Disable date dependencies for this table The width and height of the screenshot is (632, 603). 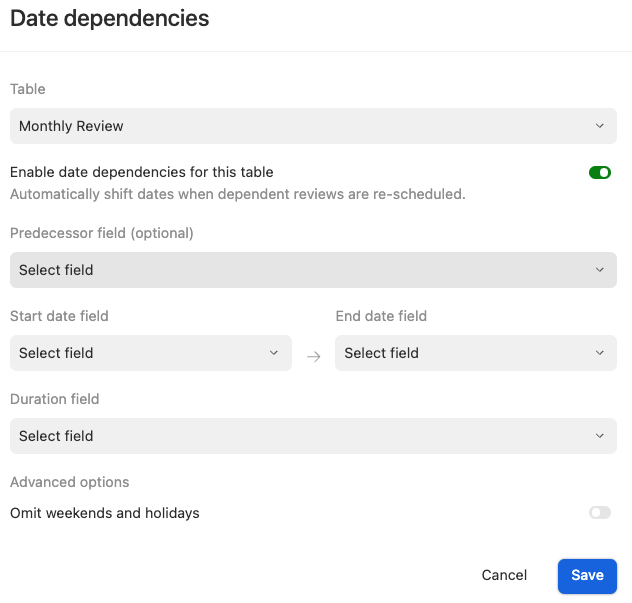599,173
